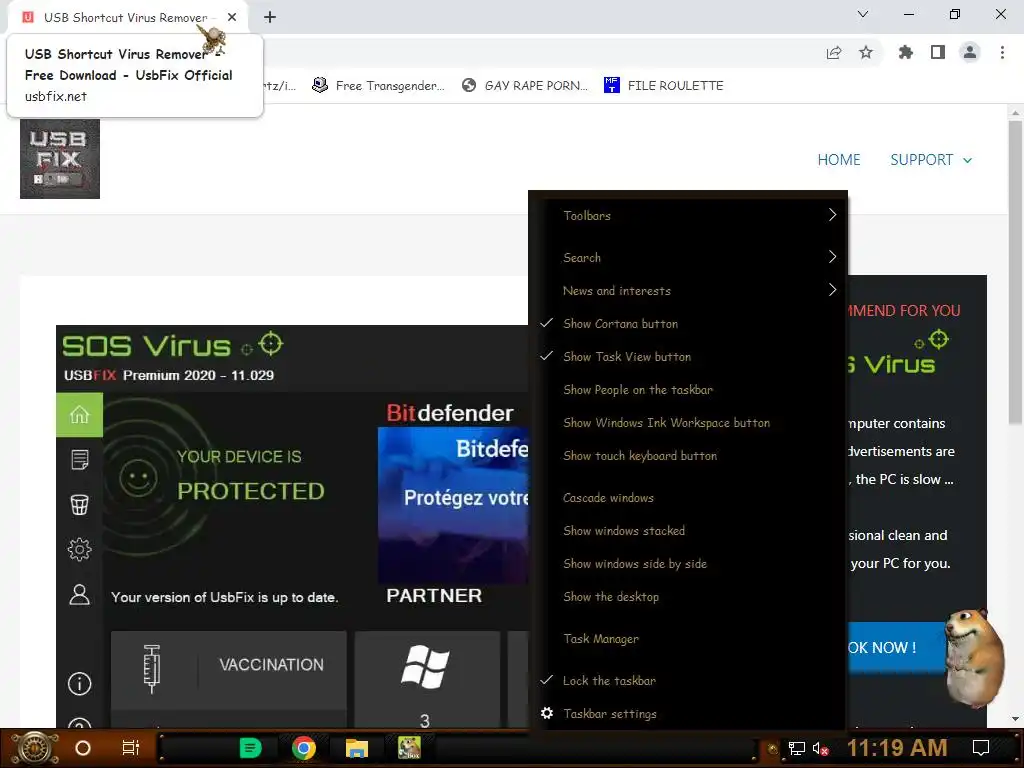
Task: Open the tab search chevron in title bar
Action: (x=863, y=14)
